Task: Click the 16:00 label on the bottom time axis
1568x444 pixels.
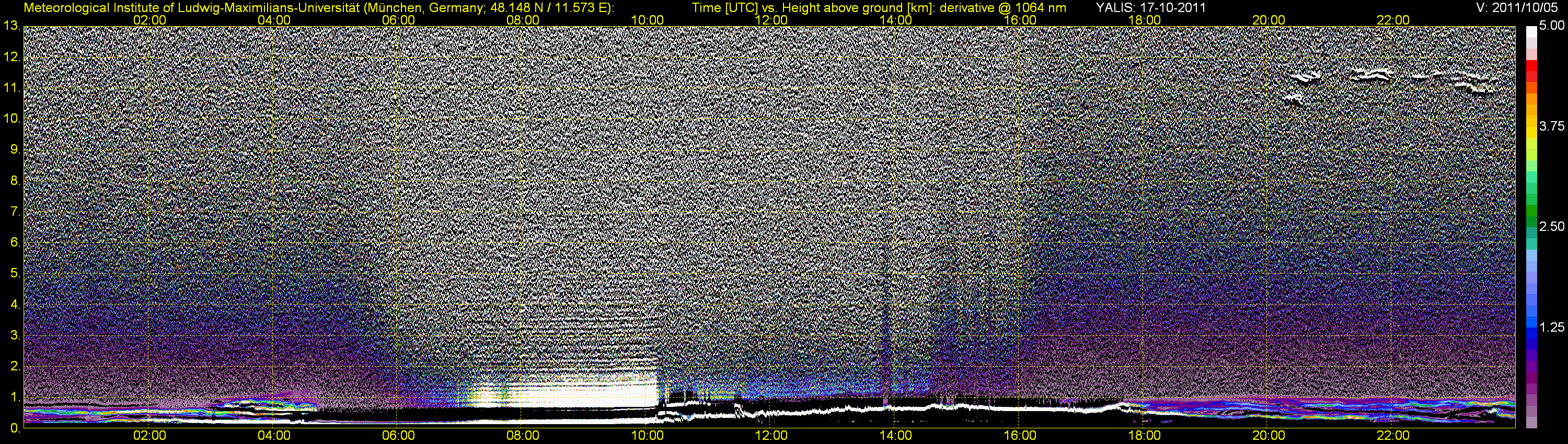Action: (x=1020, y=436)
